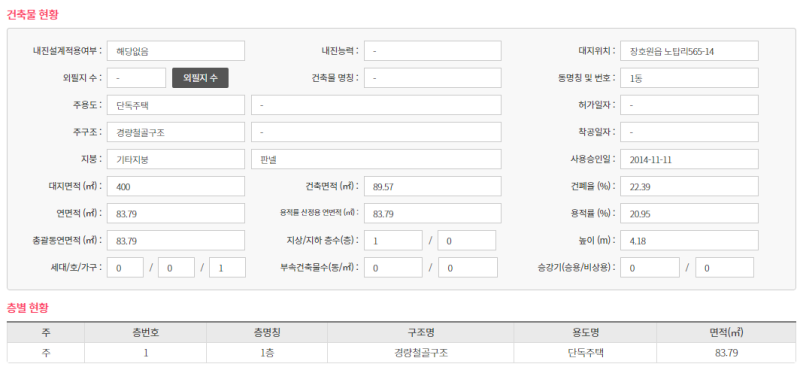Click the 주용도 field showing 단독주택
The width and height of the screenshot is (800, 367).
coord(176,105)
